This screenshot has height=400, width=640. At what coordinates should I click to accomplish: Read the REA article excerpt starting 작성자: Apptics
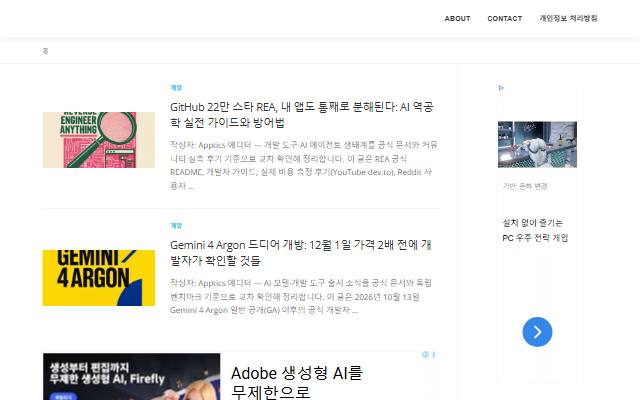point(304,165)
